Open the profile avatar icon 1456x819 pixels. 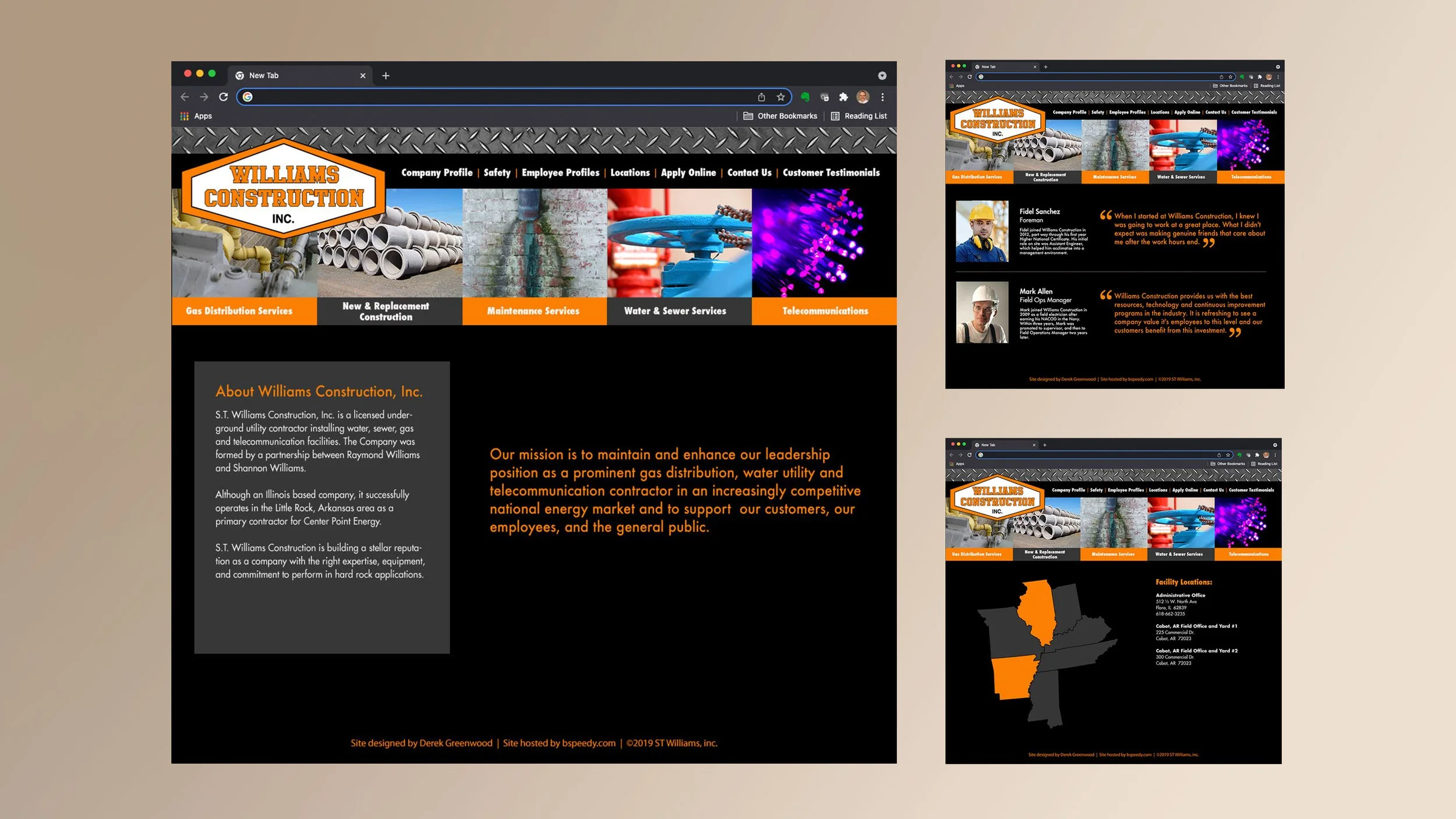pos(863,97)
